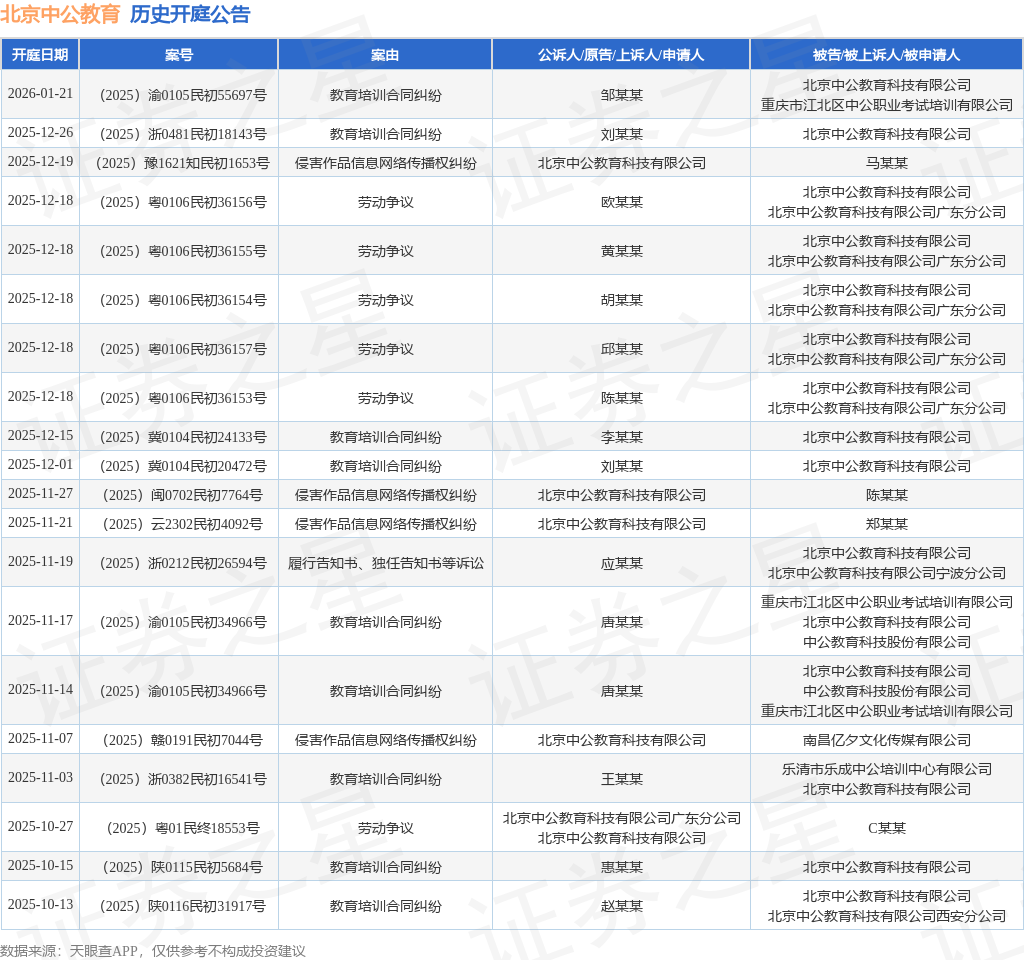Select case number (2025)赣0191民初7044号

click(x=183, y=740)
